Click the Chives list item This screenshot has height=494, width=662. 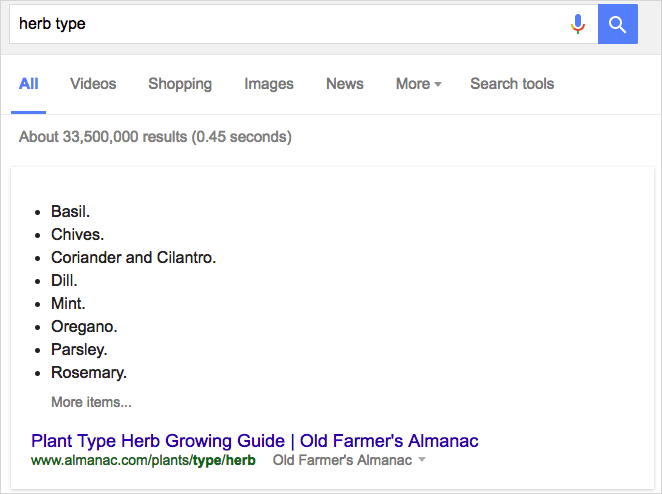(x=78, y=234)
